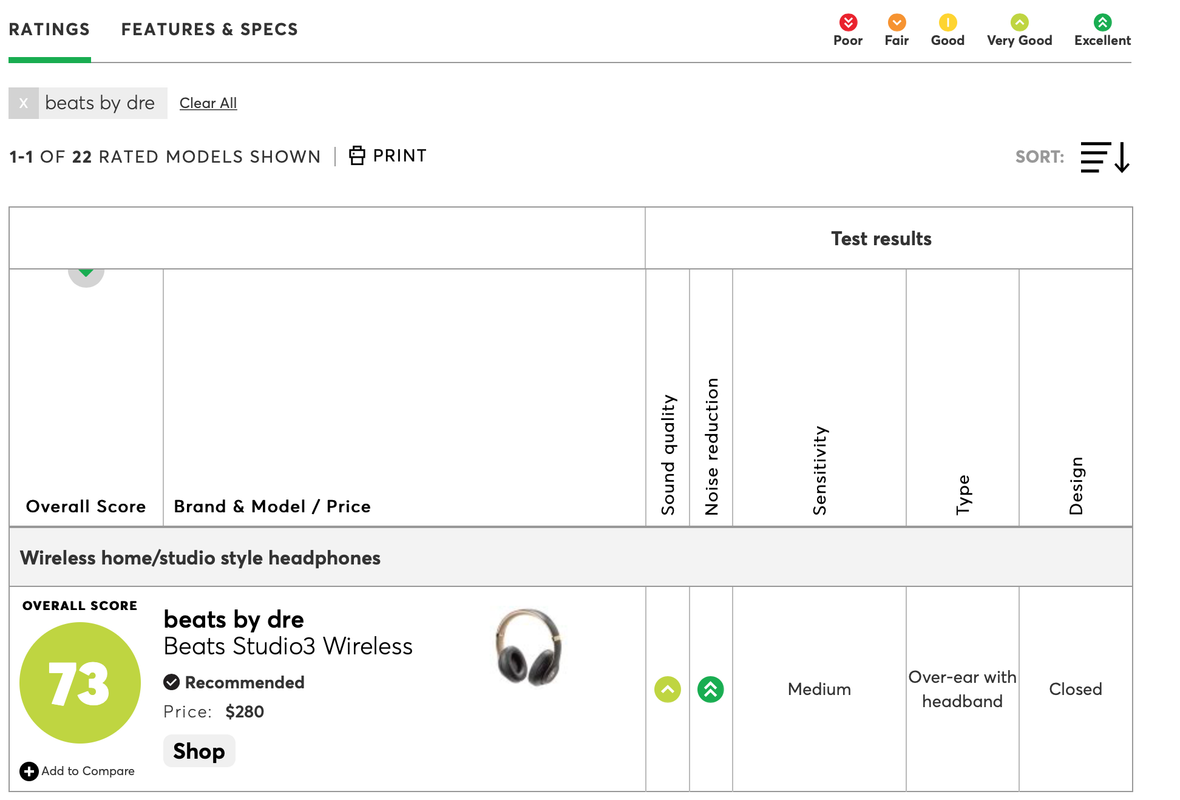This screenshot has height=800, width=1180.
Task: Click the PRINT text label
Action: (x=400, y=156)
